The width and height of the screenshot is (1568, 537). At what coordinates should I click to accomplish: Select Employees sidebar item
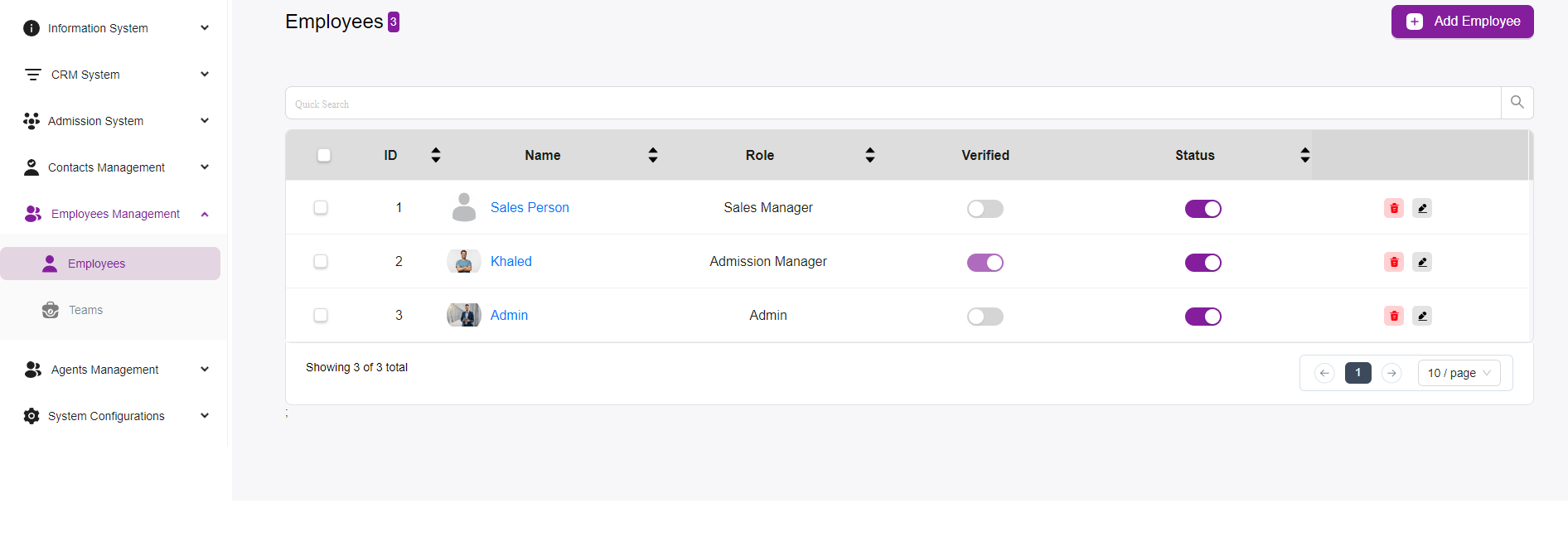[x=97, y=264]
